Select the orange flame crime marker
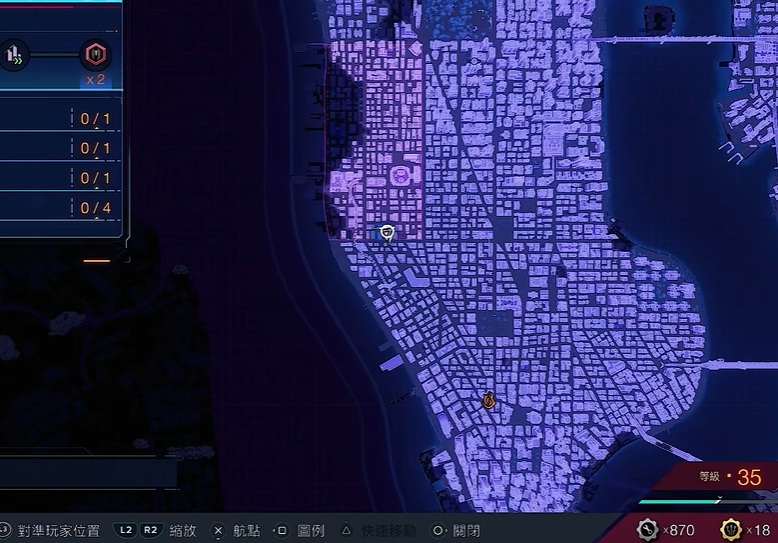This screenshot has width=778, height=543. click(489, 400)
